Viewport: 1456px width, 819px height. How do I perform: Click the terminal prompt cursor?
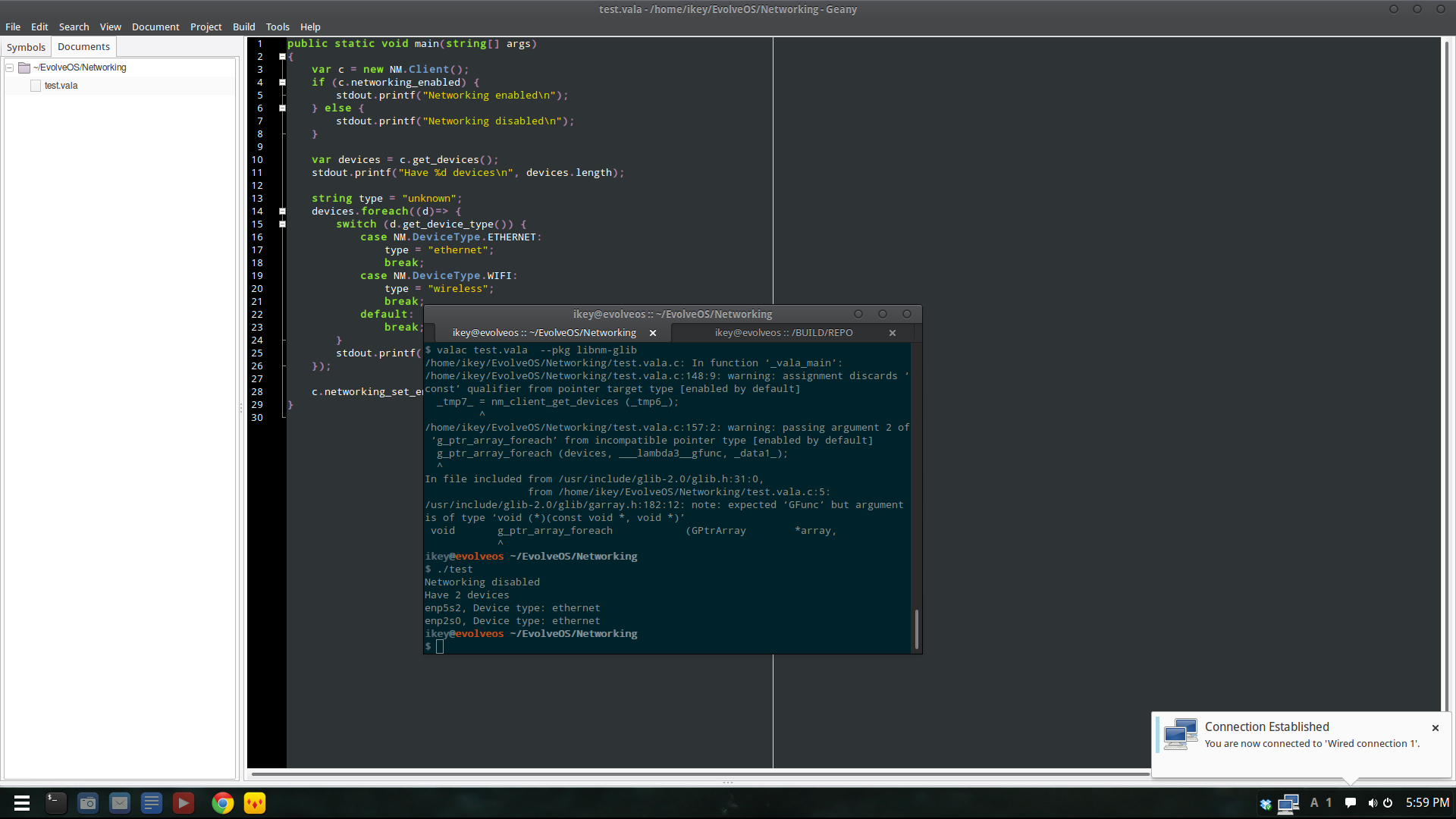coord(440,647)
